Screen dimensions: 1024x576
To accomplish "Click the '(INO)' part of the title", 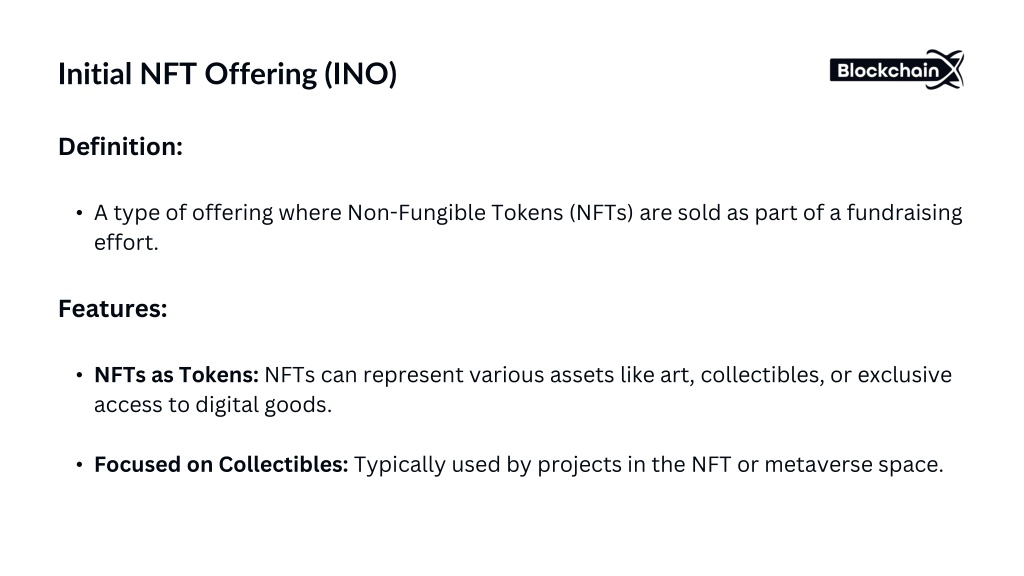I will point(360,74).
